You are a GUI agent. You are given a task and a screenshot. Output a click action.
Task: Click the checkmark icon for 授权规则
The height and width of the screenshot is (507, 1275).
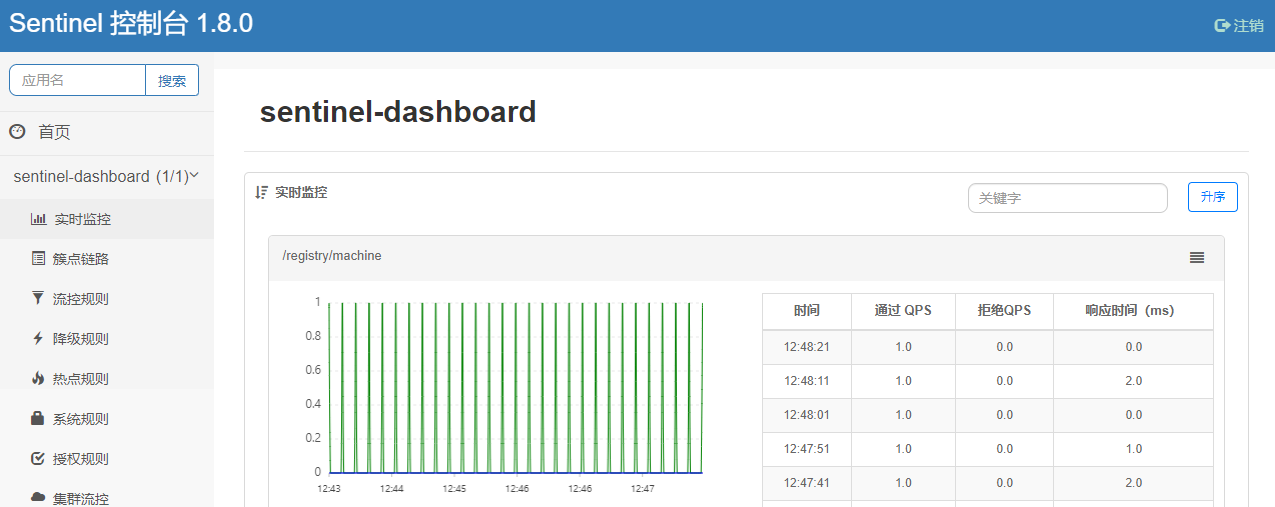click(38, 458)
